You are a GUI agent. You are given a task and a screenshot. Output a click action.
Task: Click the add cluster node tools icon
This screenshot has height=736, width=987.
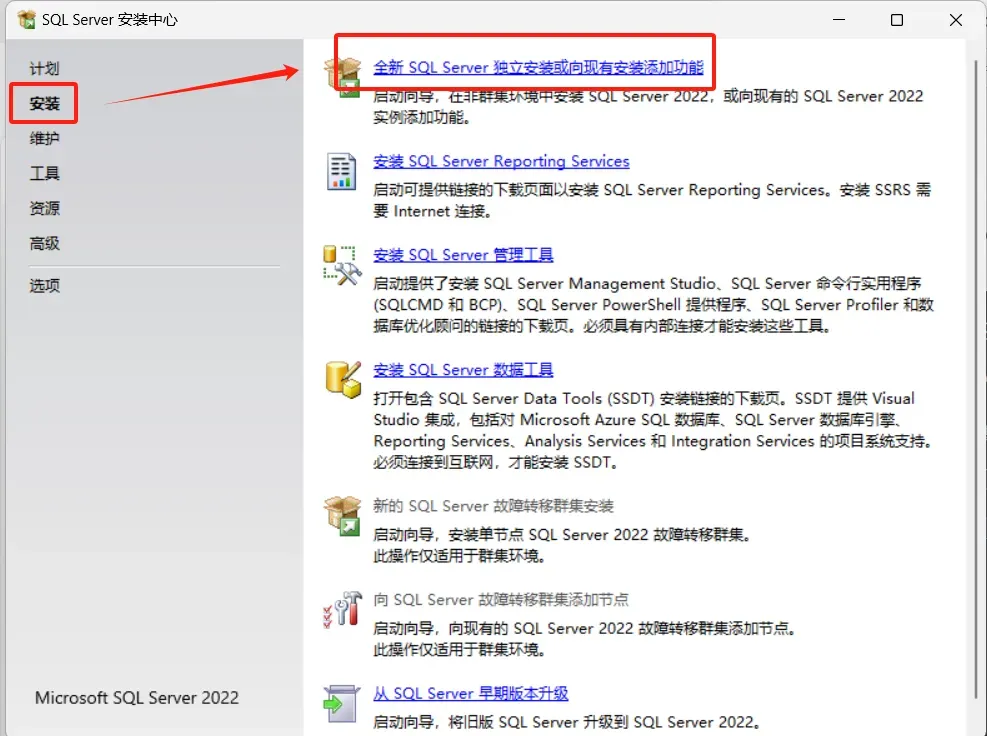tap(342, 609)
